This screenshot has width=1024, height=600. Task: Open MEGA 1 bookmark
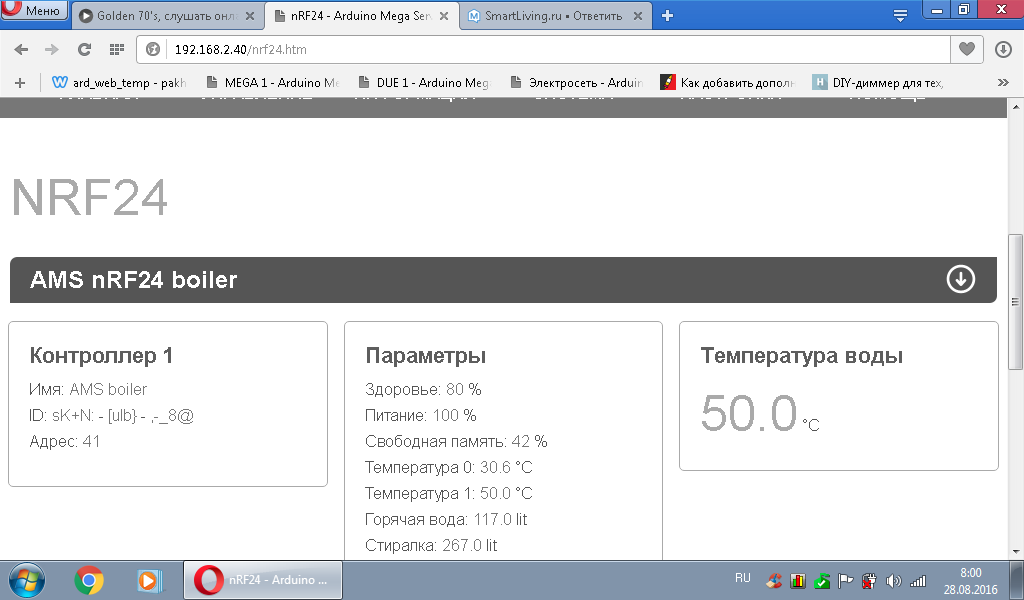pos(272,82)
